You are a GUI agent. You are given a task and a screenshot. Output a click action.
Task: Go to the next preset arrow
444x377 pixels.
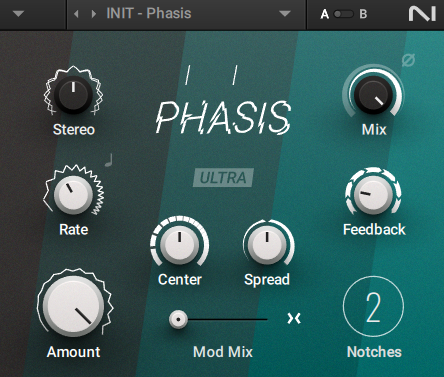(94, 14)
